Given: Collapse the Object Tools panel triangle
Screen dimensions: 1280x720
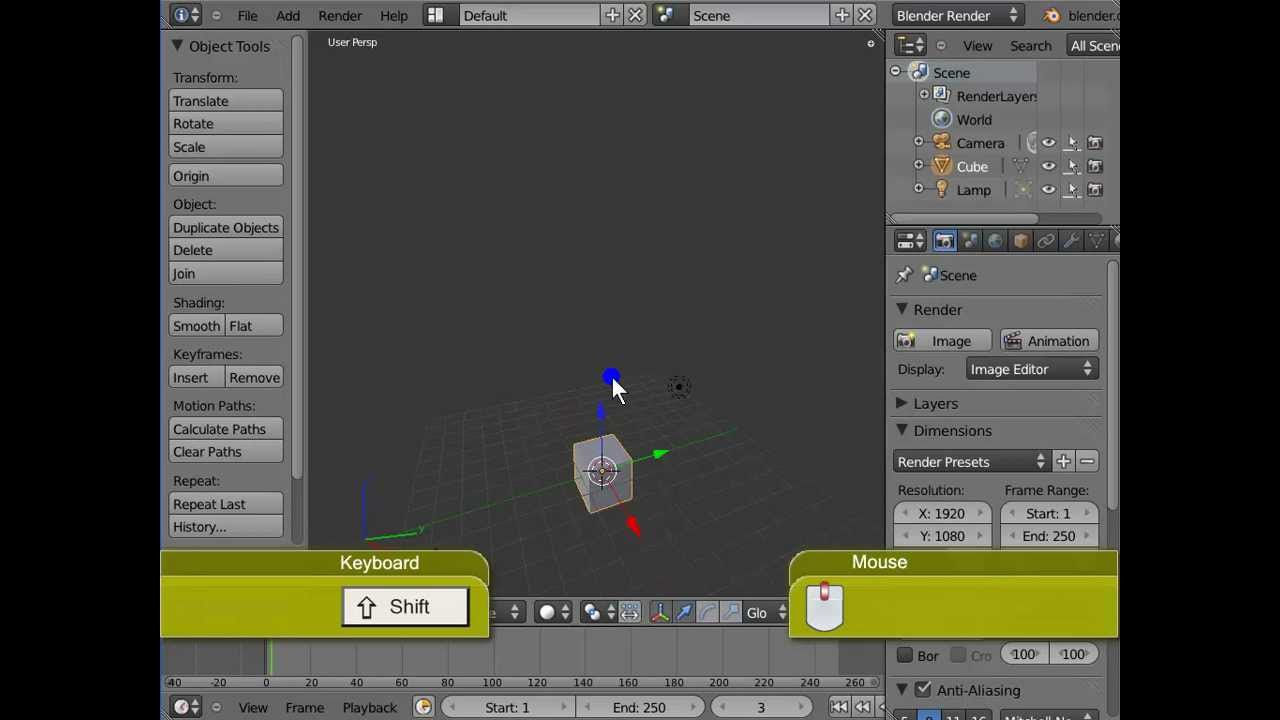Looking at the screenshot, I should [177, 46].
